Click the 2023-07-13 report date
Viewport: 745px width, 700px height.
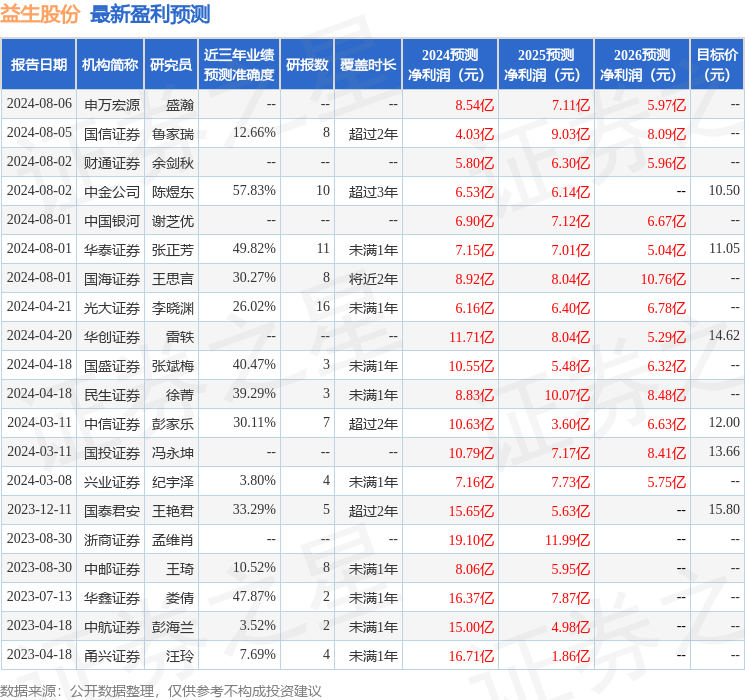pos(39,596)
